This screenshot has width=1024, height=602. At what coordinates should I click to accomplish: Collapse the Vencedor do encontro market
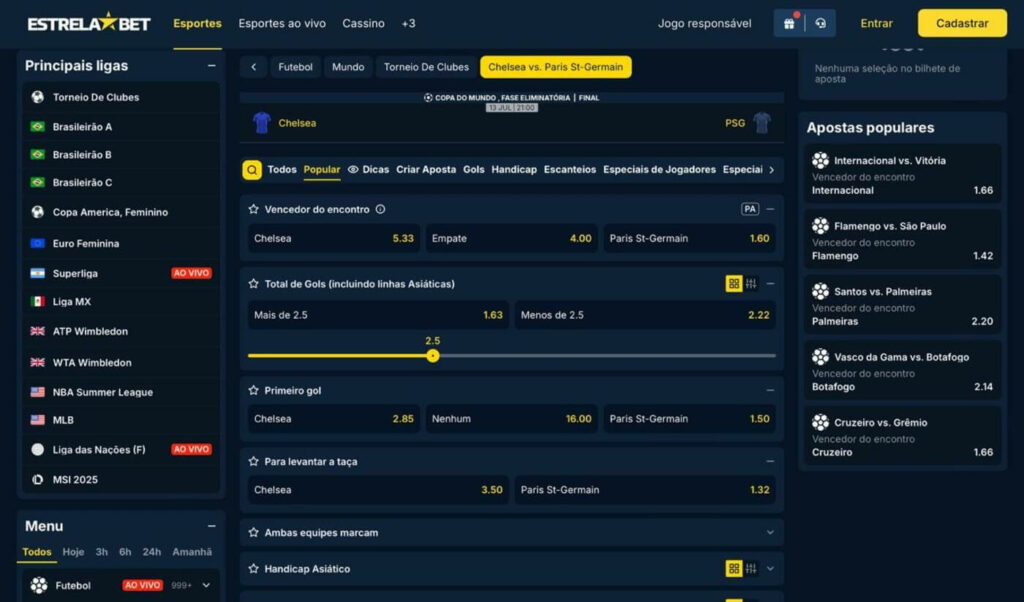click(771, 210)
